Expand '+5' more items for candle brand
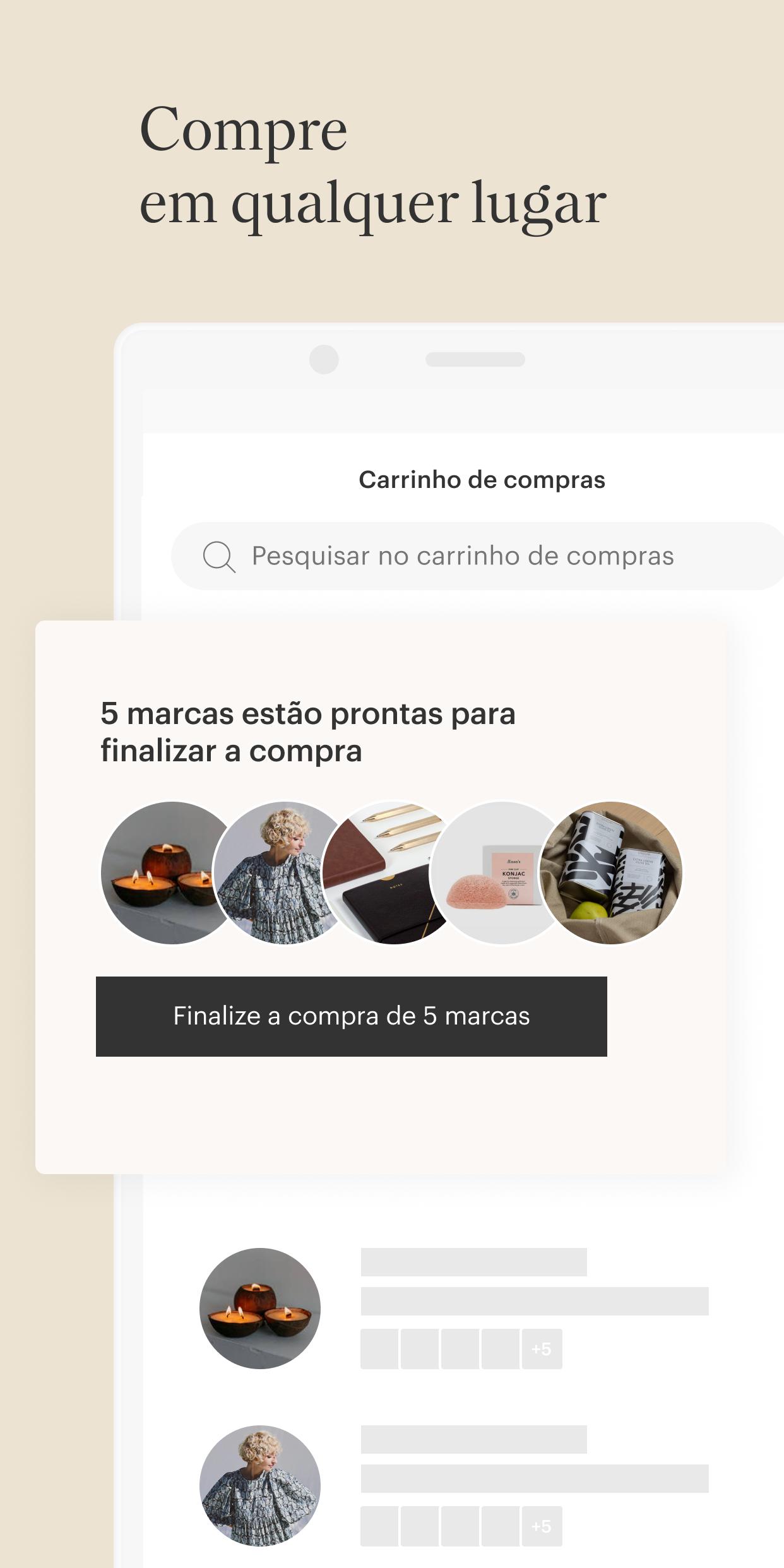This screenshot has width=784, height=1568. pyautogui.click(x=542, y=1349)
